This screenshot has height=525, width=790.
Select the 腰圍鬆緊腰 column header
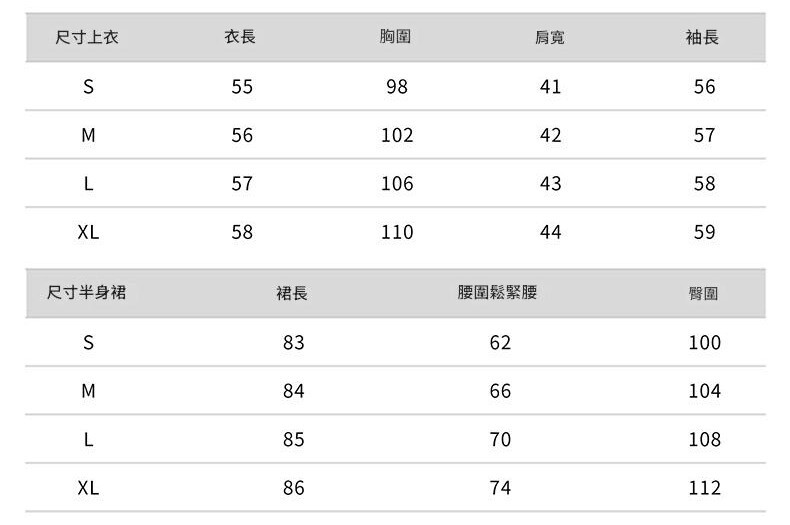[498, 293]
